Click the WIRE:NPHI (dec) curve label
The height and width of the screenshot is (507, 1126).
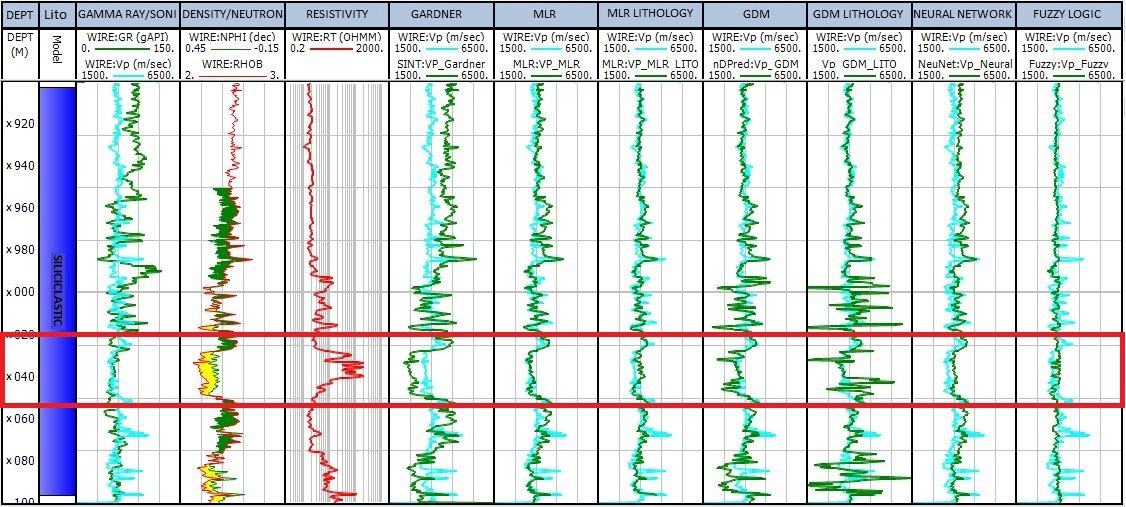[x=232, y=35]
